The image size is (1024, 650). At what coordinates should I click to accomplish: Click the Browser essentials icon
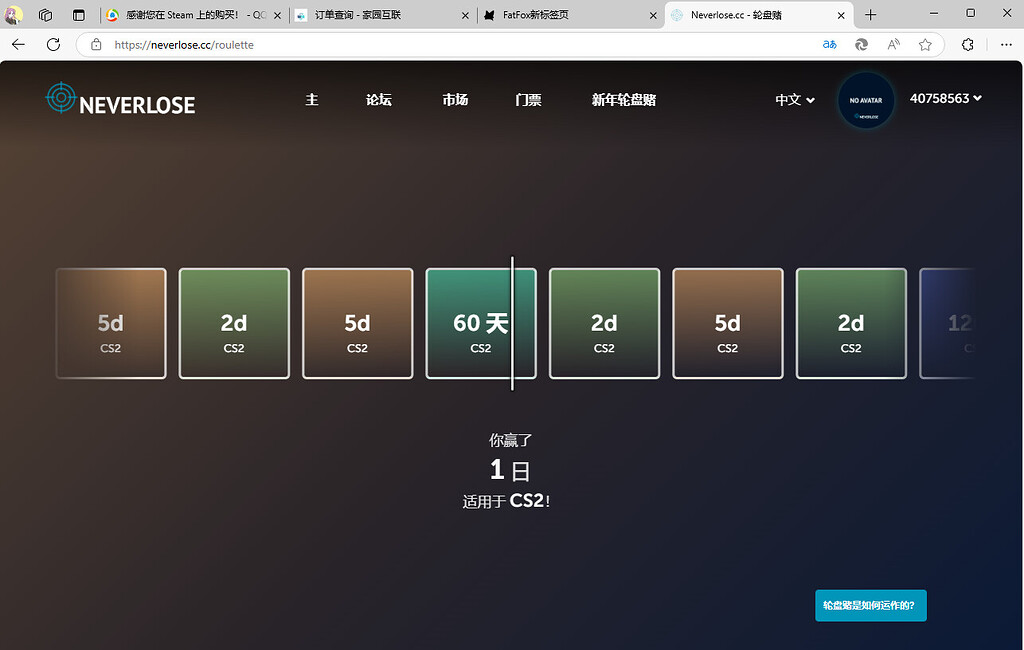[967, 44]
